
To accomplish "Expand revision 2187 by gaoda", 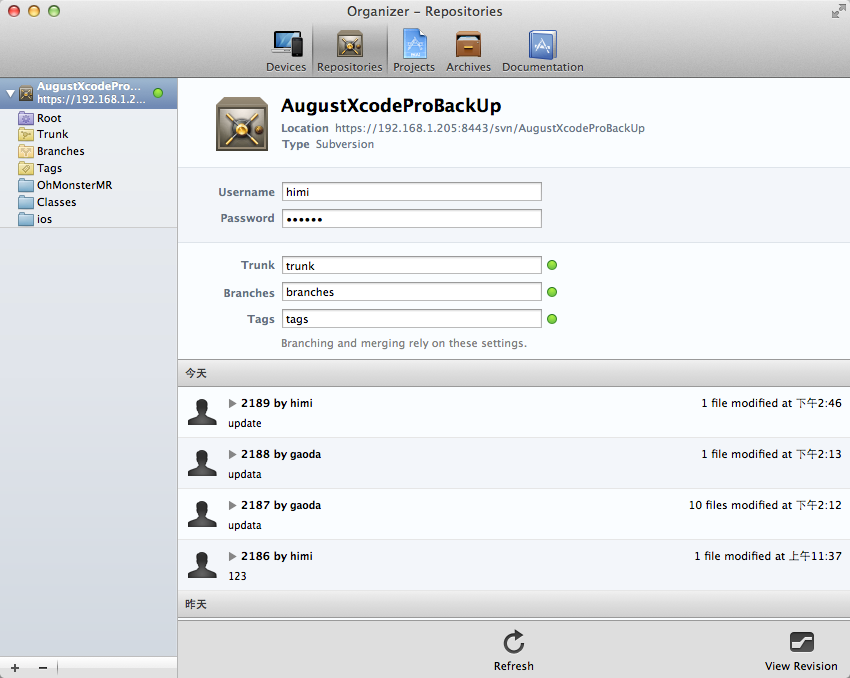I will click(233, 505).
